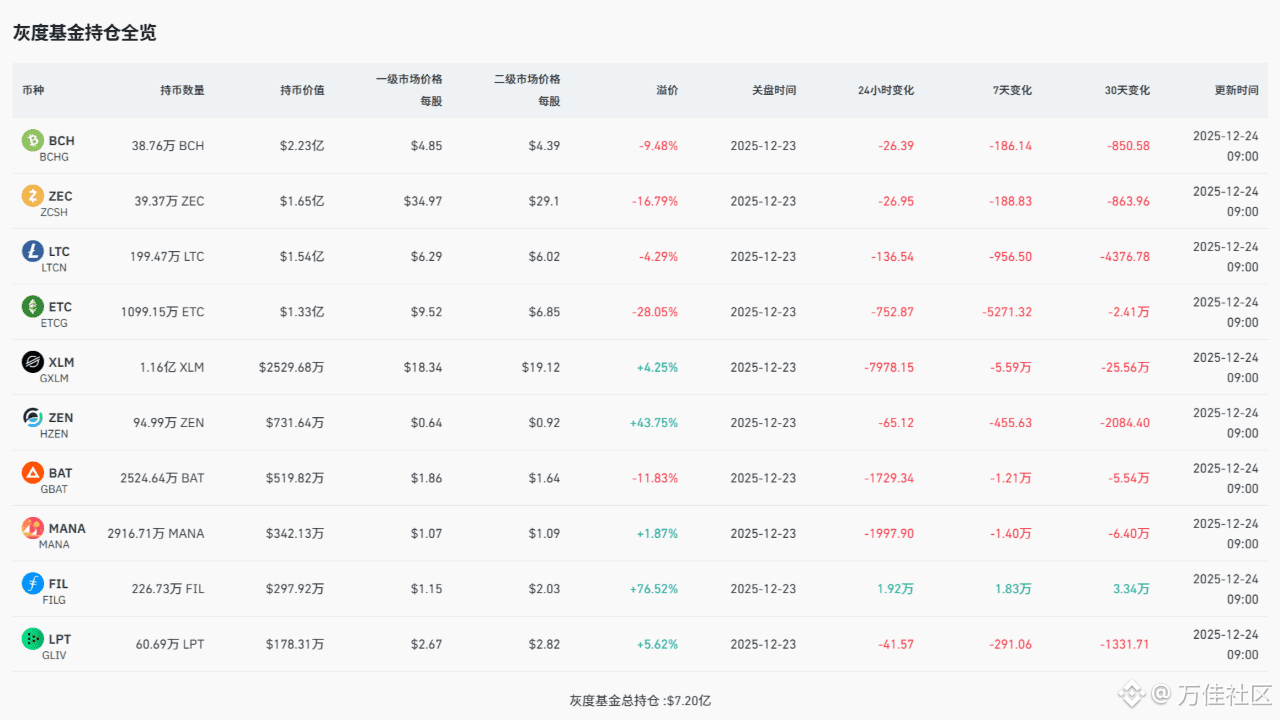This screenshot has width=1280, height=720.
Task: Click the LTC coin icon
Action: coord(33,251)
